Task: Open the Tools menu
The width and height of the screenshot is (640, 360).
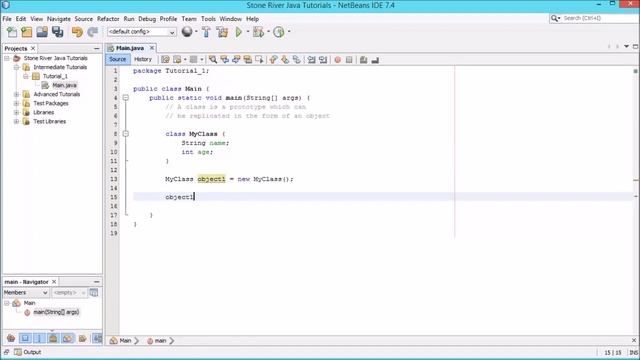Action: [x=208, y=19]
